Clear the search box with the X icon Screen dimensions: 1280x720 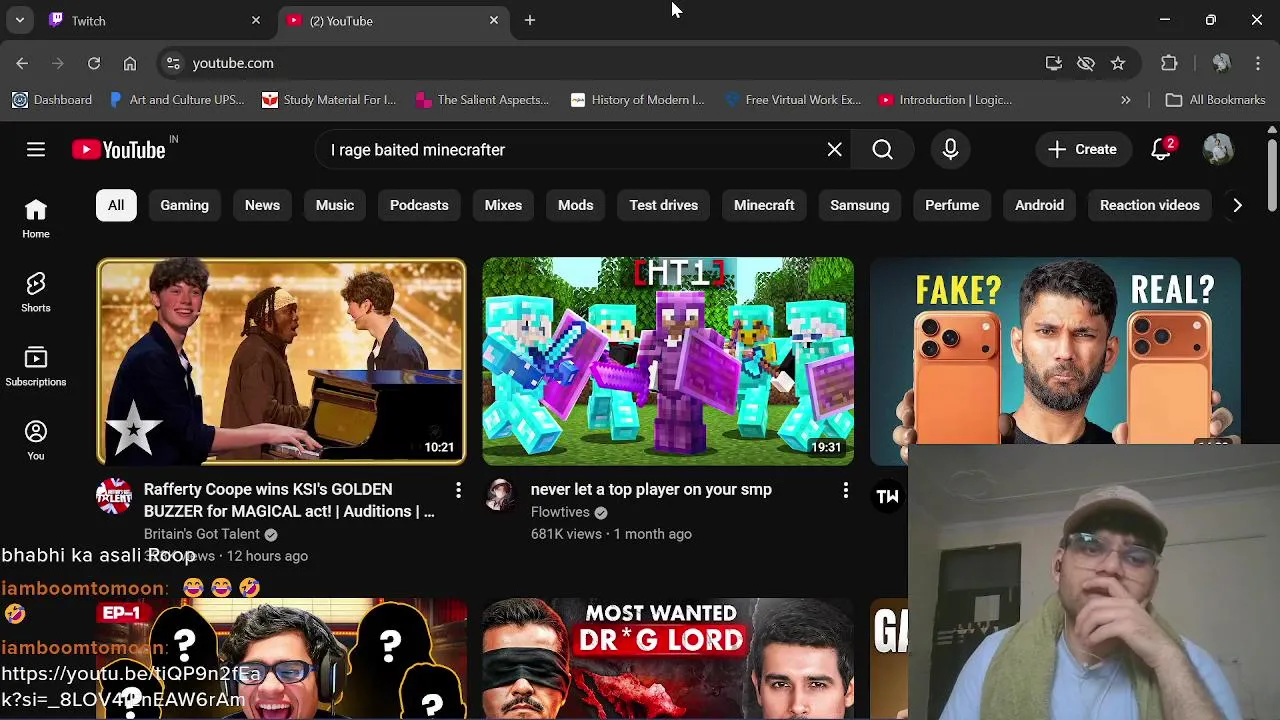[835, 150]
